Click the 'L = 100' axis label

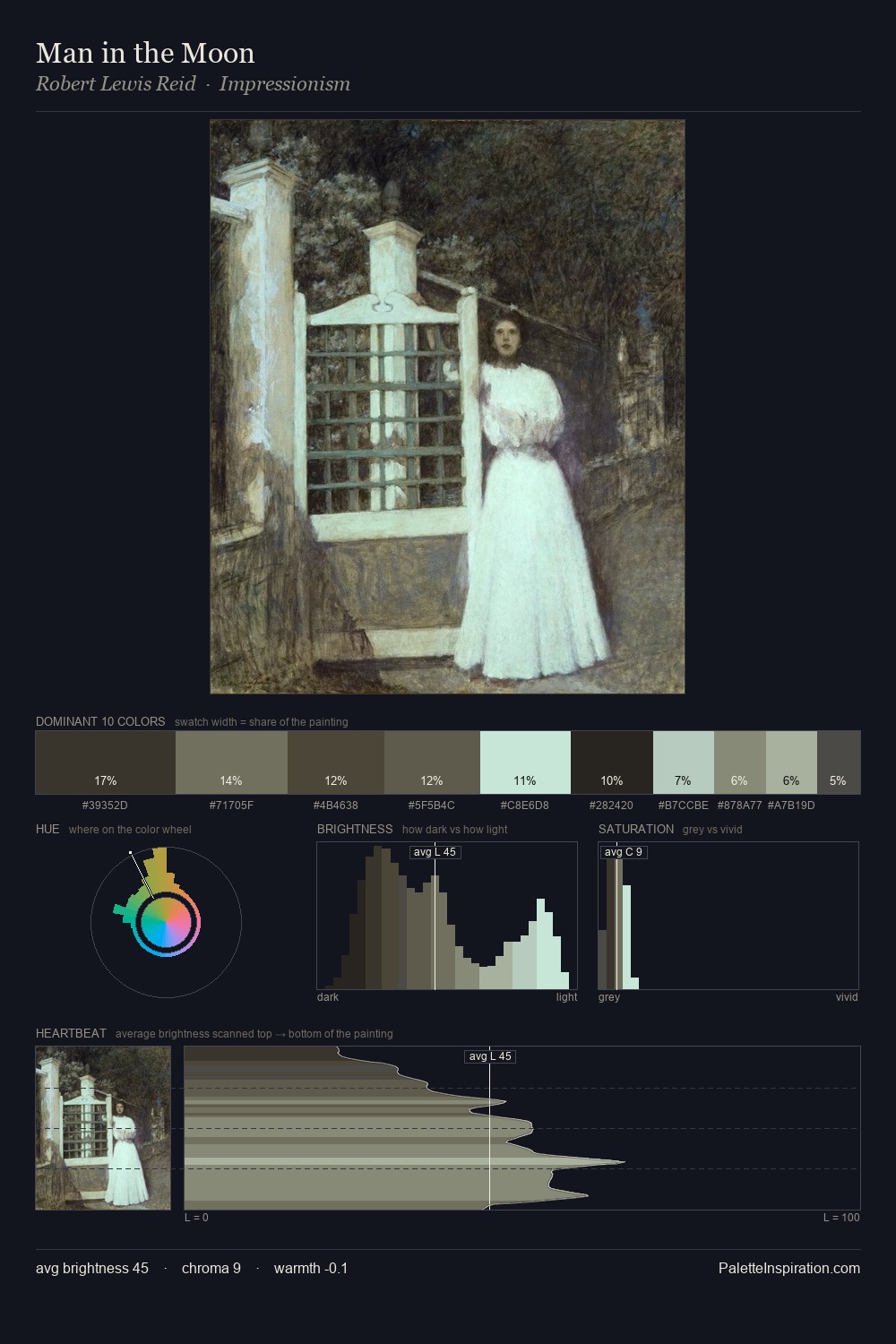point(841,1218)
